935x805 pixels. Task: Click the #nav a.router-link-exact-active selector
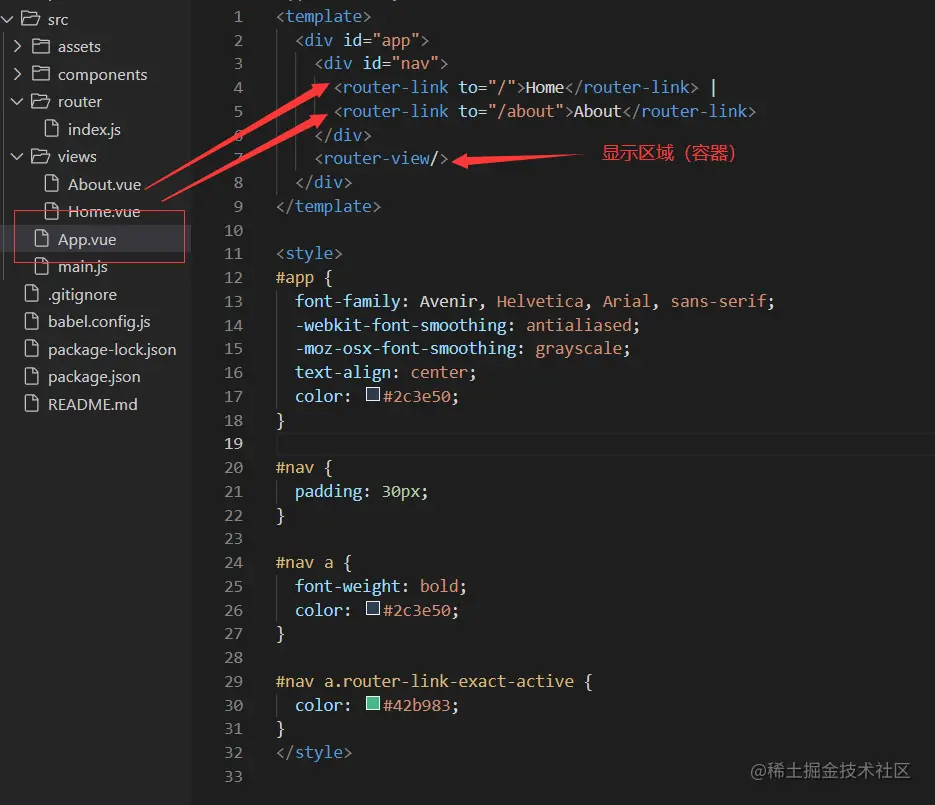425,682
